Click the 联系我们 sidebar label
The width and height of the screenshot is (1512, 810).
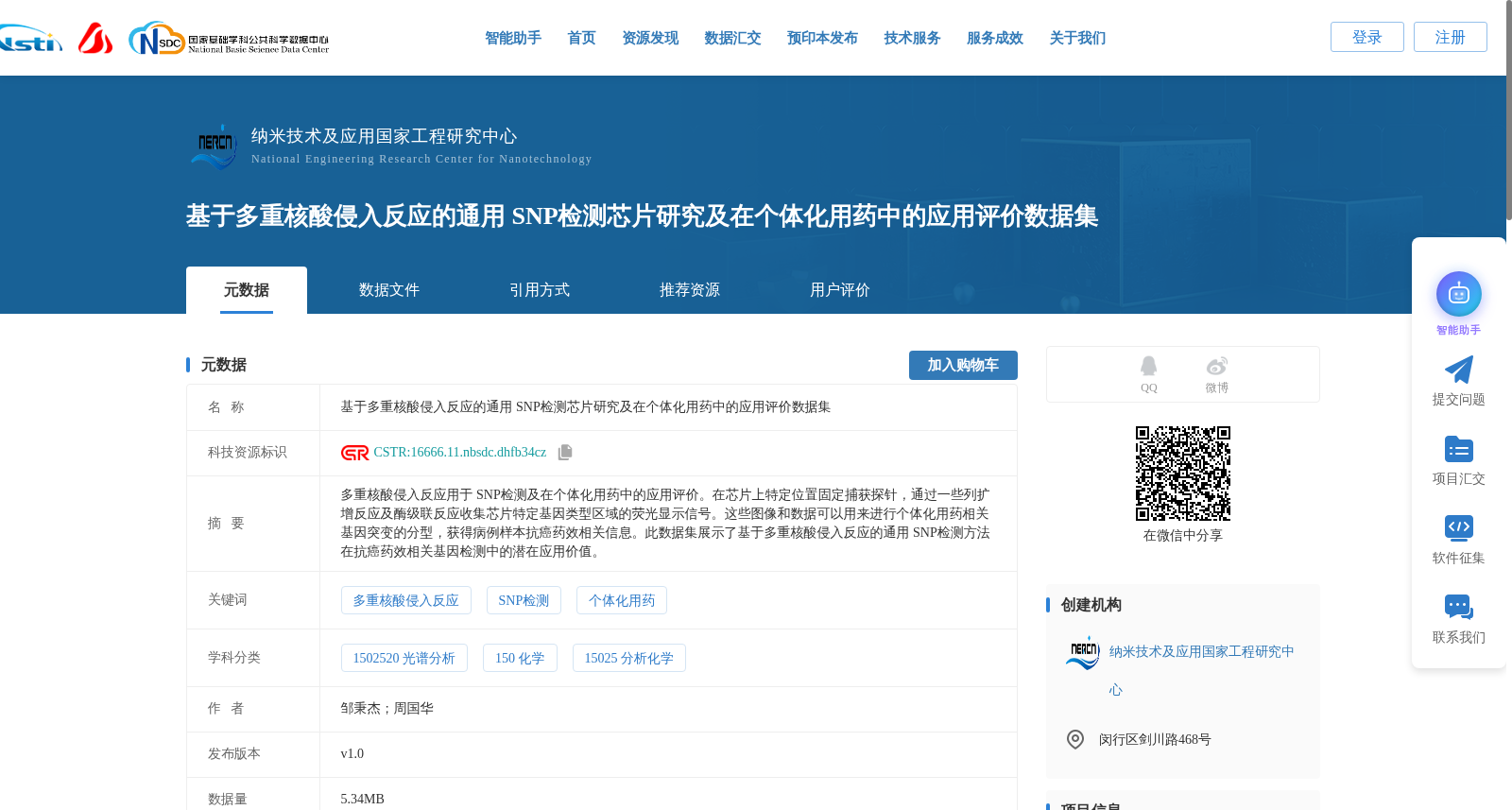click(x=1459, y=638)
